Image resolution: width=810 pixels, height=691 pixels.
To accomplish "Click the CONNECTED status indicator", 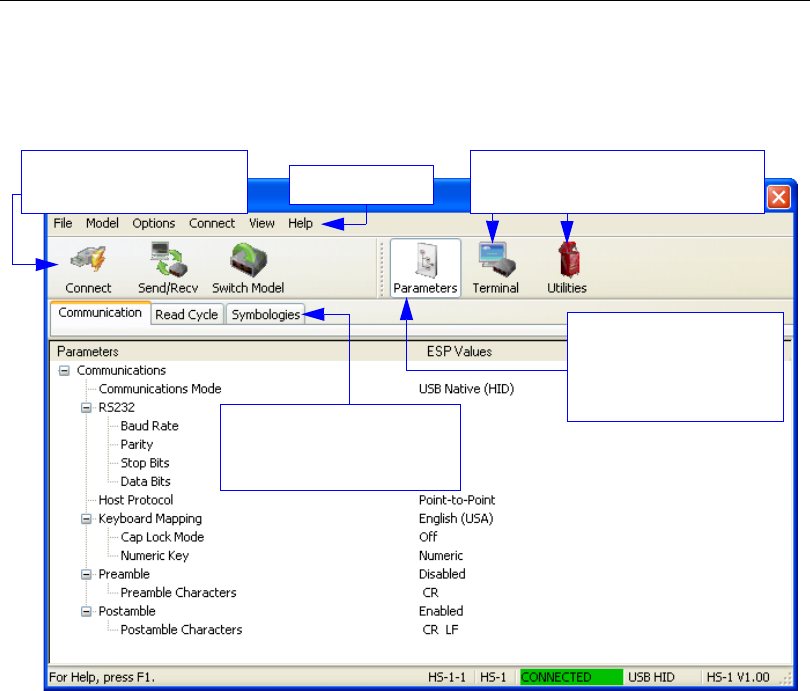I will tap(571, 677).
